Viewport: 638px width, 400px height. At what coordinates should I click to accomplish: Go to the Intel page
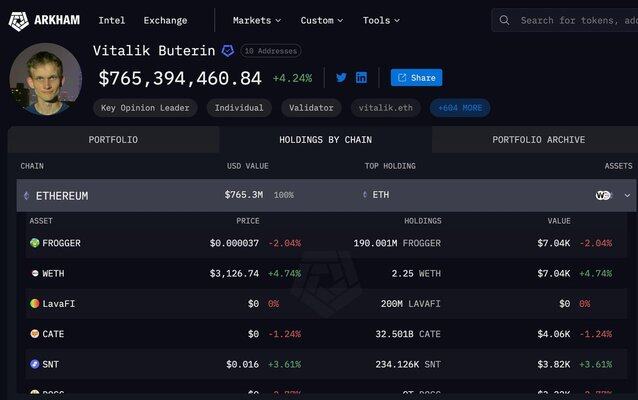(111, 20)
